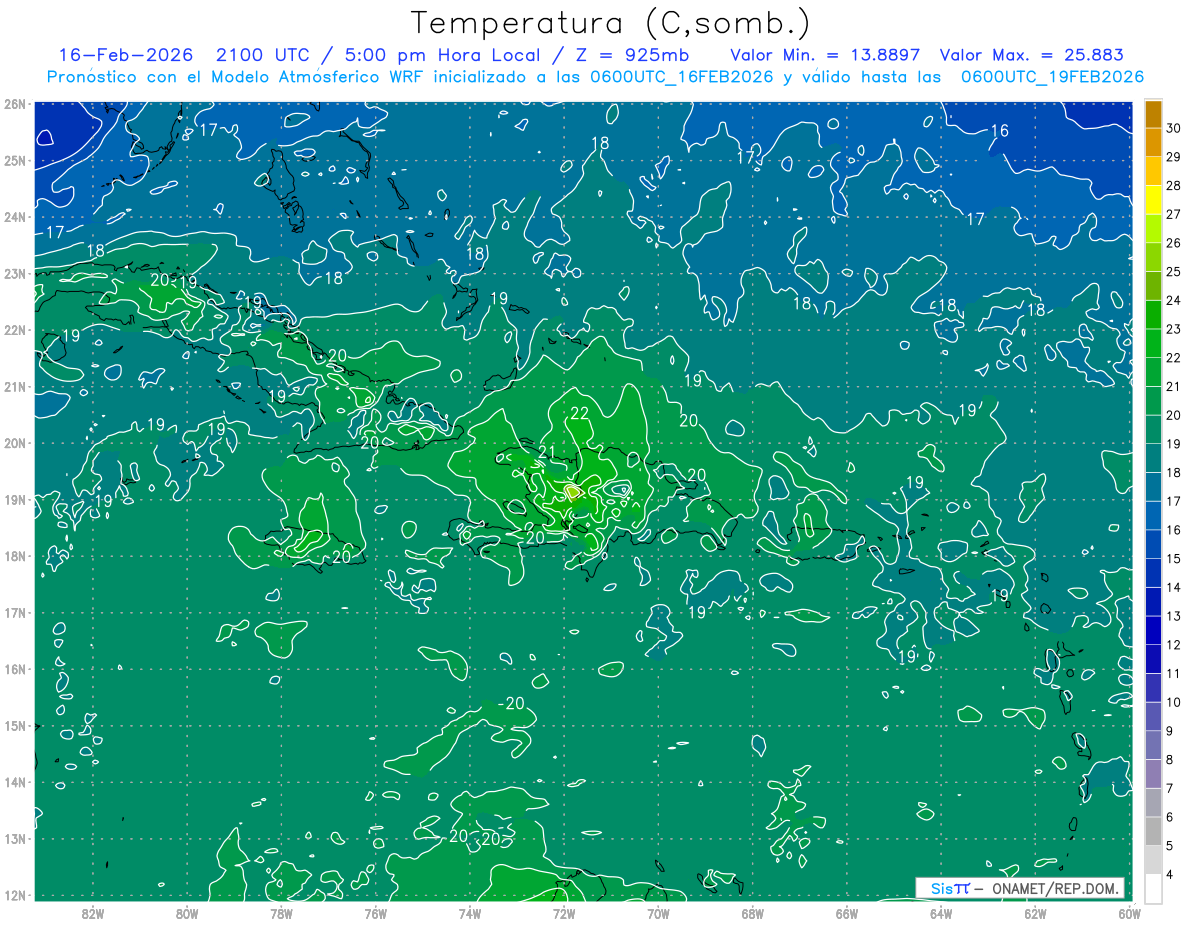1200x927 pixels.
Task: Pick the brown-orange swatch above 30 on scale
Action: (x=1153, y=113)
